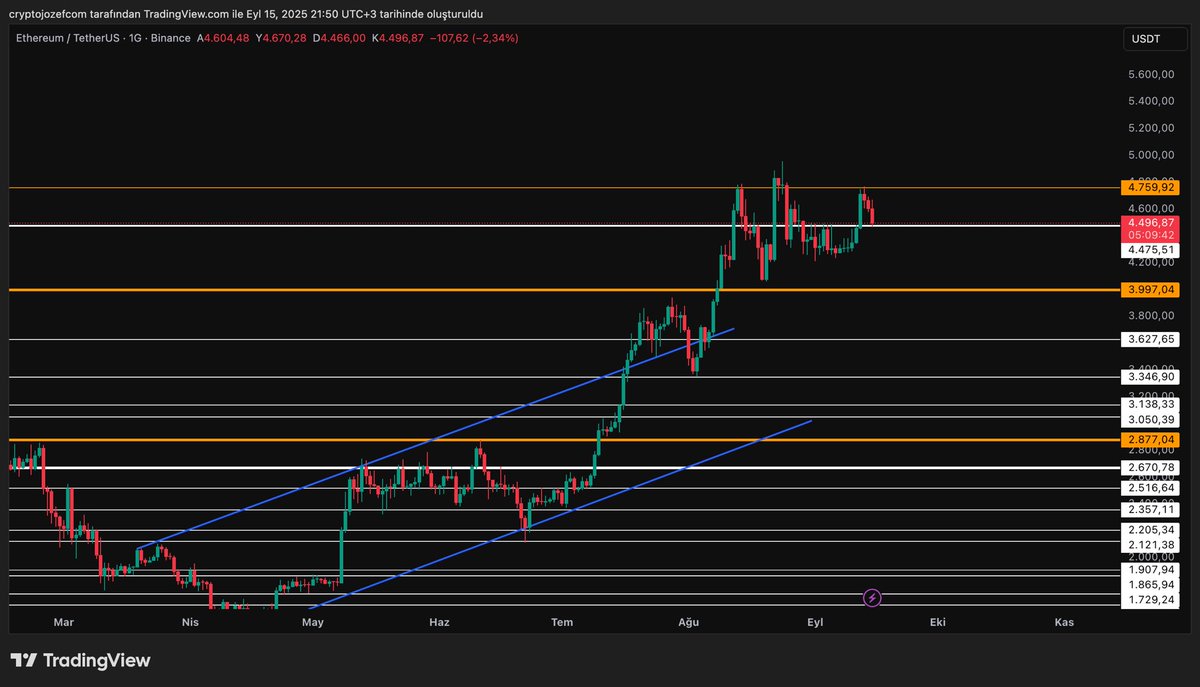Viewport: 1200px width, 687px height.
Task: Select the 2.205,34 price level label
Action: tap(1150, 530)
